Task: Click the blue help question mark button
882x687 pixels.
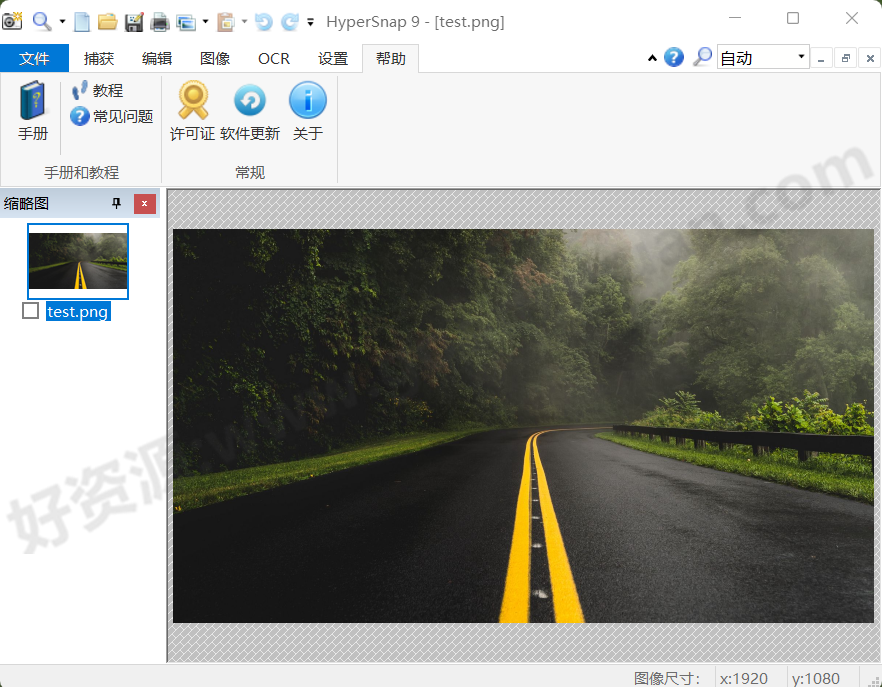Action: [673, 57]
